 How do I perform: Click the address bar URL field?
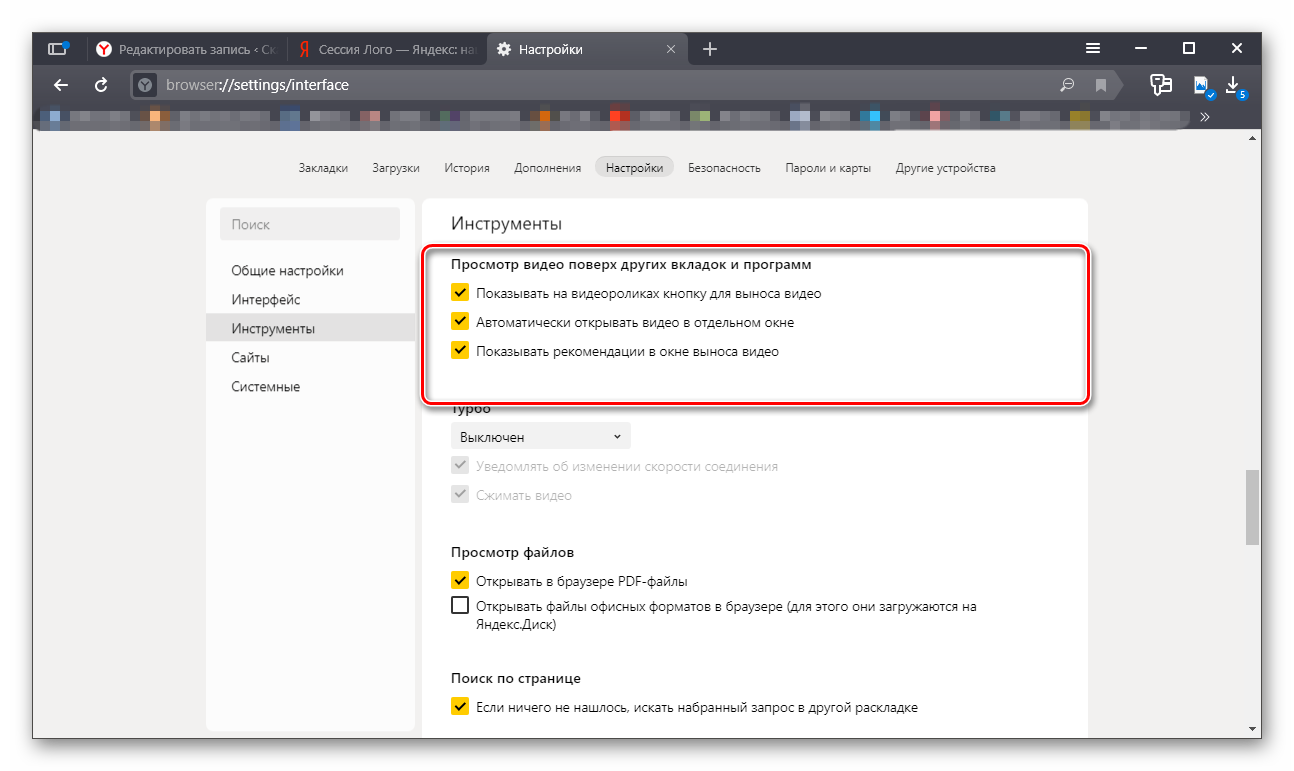coord(600,85)
